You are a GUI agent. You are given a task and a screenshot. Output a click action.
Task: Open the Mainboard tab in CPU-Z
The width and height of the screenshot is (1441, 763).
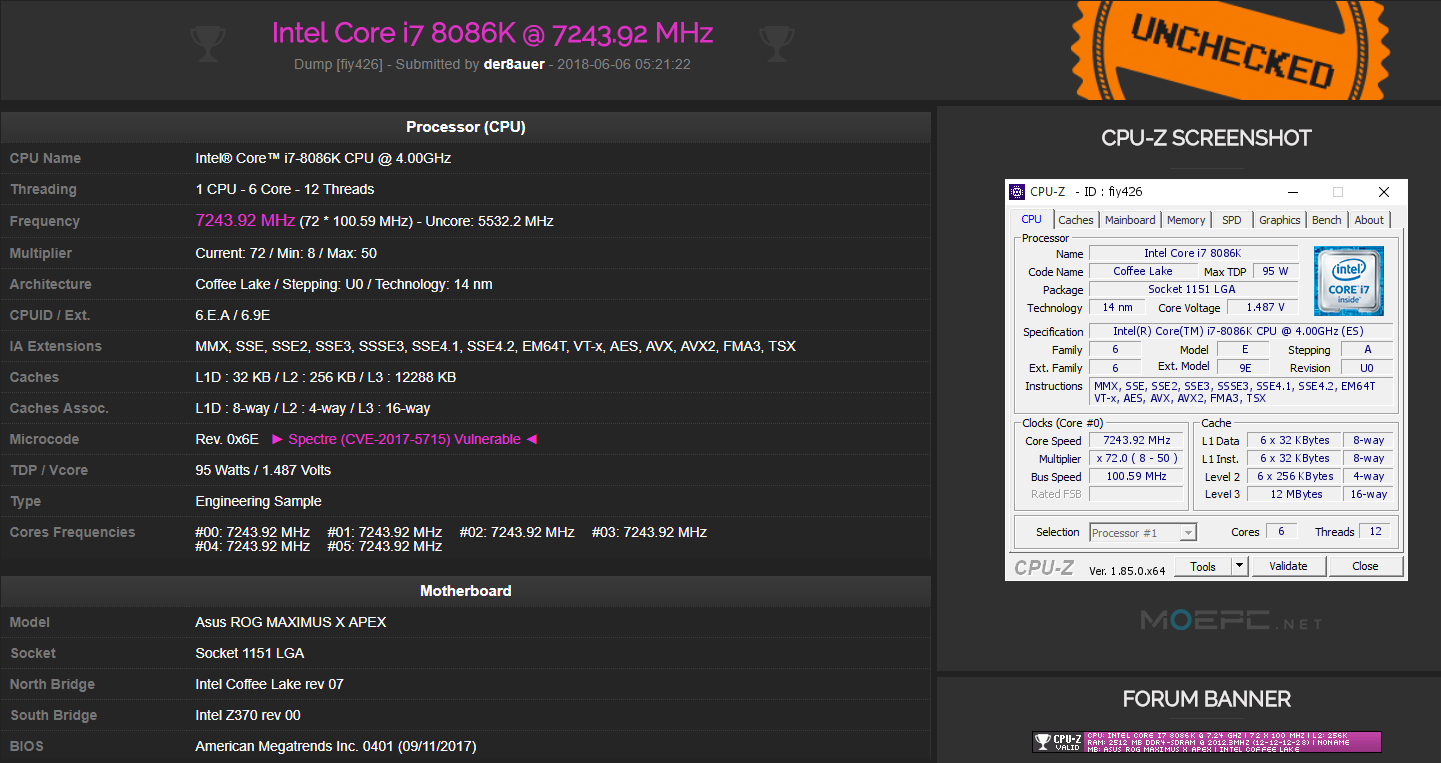(x=1130, y=220)
